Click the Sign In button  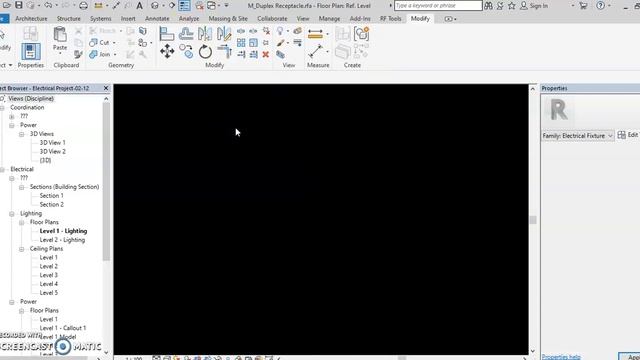534,6
